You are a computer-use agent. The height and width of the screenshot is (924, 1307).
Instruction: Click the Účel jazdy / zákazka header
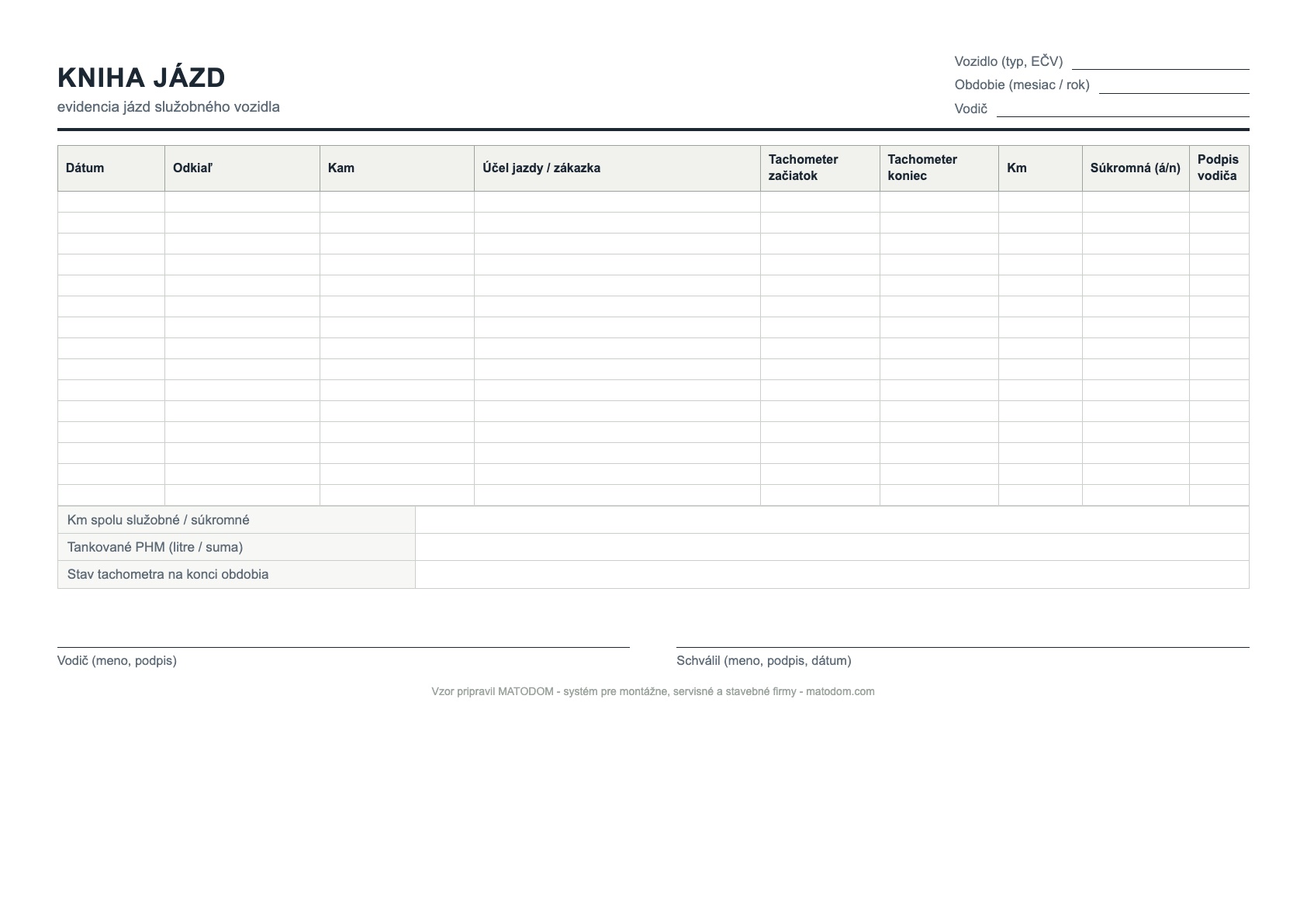tap(617, 168)
